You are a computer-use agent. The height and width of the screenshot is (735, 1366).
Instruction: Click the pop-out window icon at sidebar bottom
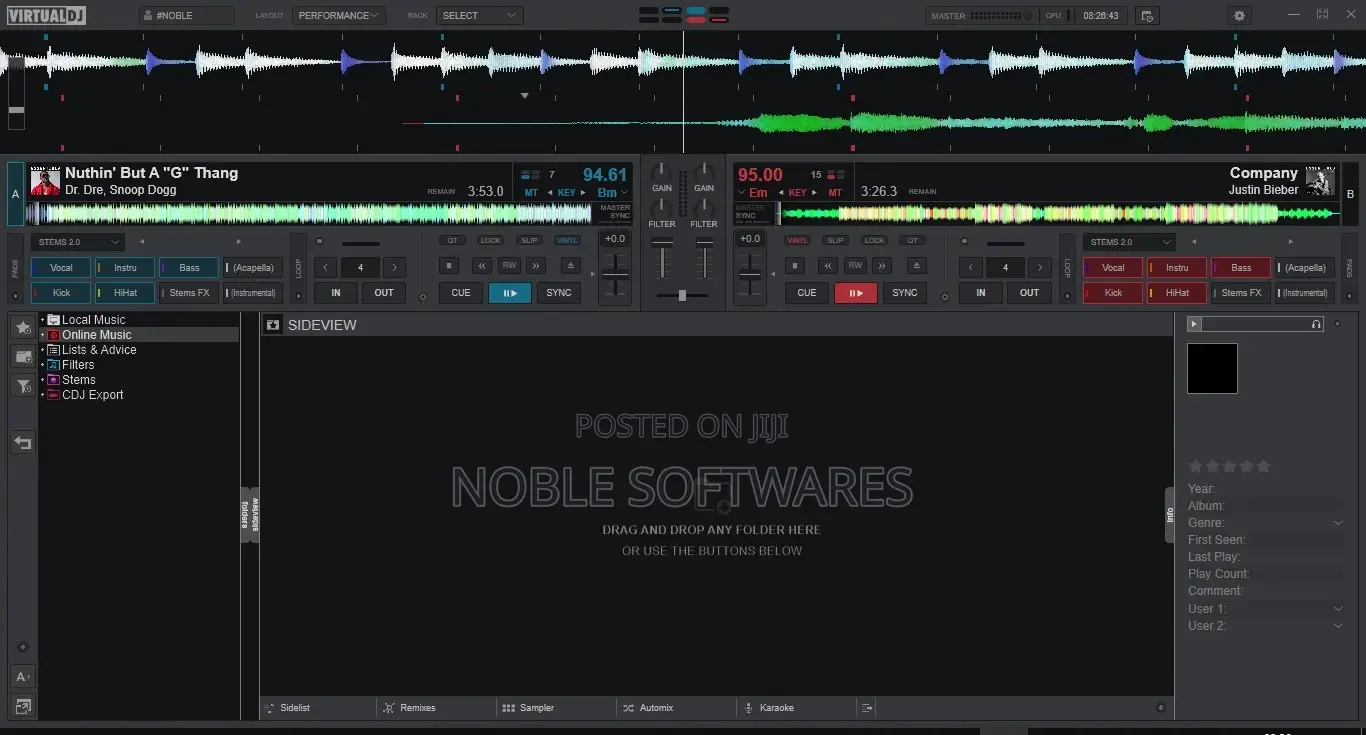23,707
